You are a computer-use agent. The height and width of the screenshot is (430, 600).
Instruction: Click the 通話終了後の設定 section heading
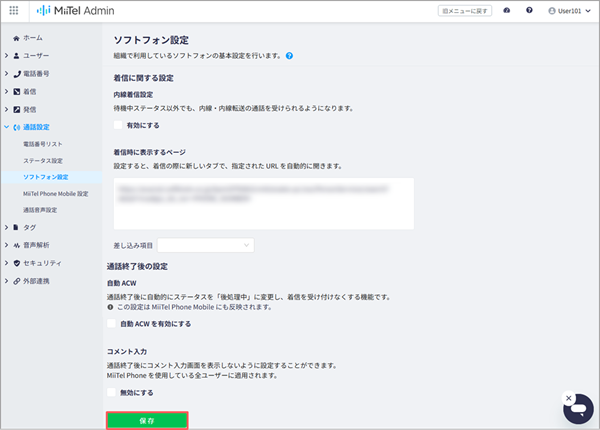coord(137,267)
